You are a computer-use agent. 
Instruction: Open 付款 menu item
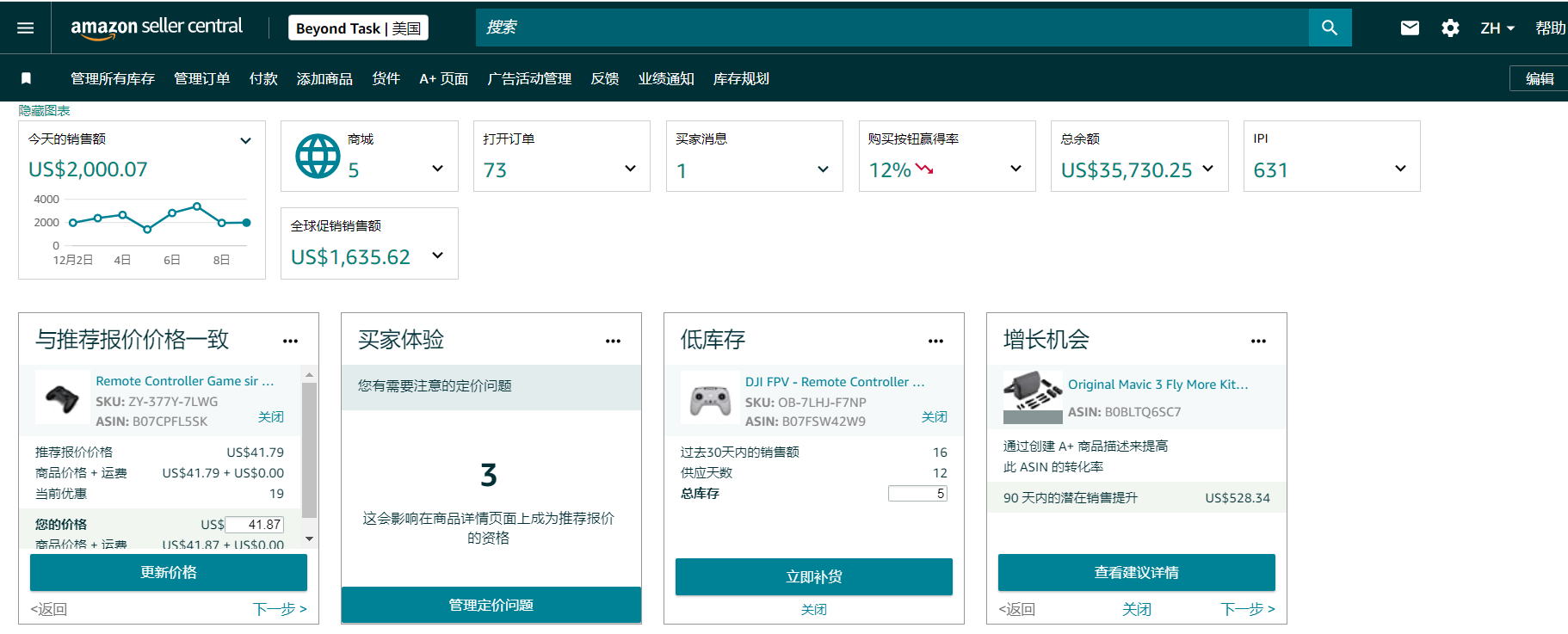(x=263, y=78)
